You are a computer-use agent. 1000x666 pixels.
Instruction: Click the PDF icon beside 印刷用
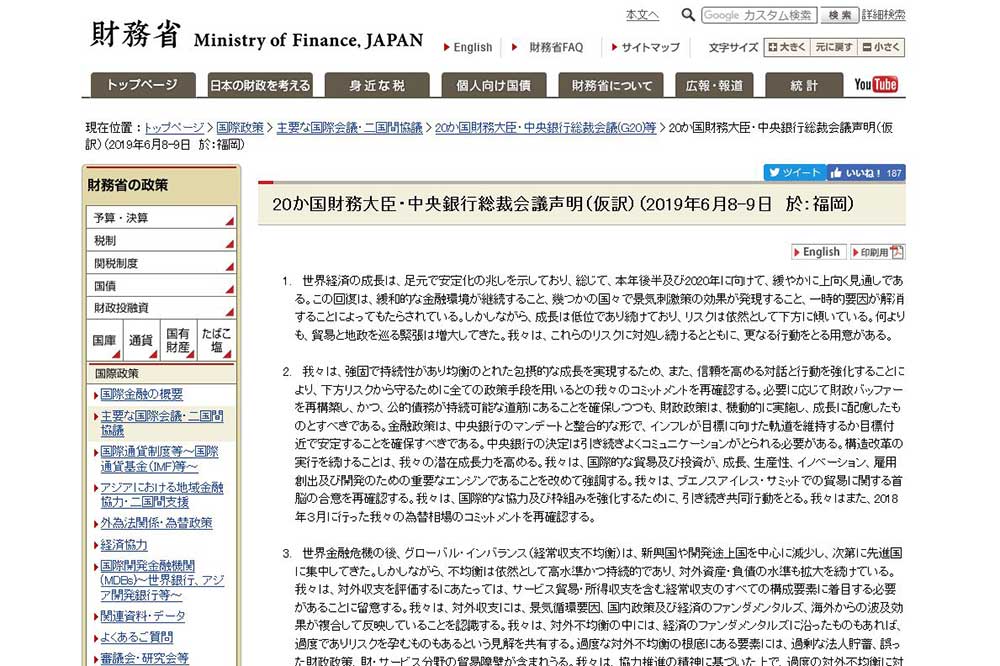click(897, 252)
